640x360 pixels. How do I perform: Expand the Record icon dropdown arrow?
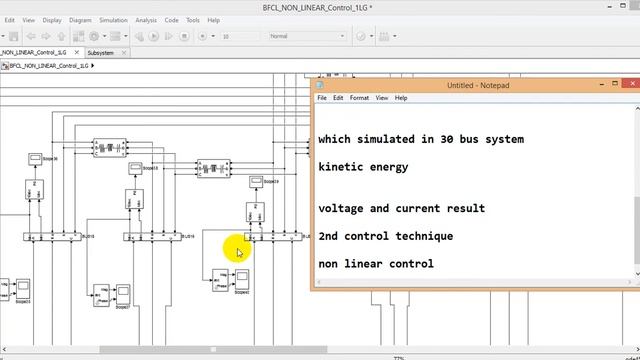pos(213,36)
